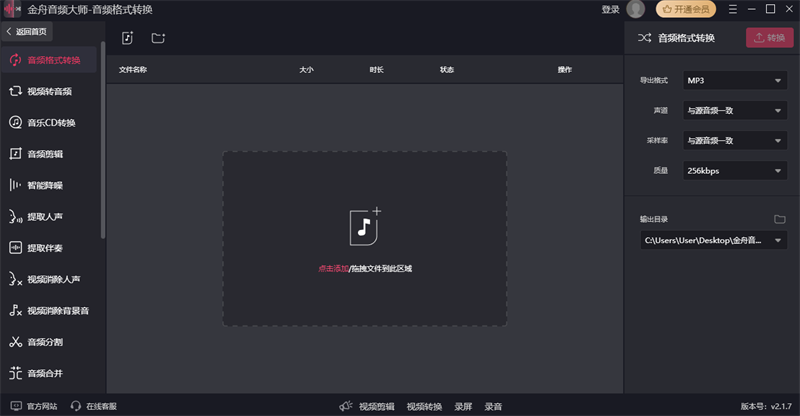Click the version number v2.1.7 text
The width and height of the screenshot is (800, 416).
(x=781, y=406)
